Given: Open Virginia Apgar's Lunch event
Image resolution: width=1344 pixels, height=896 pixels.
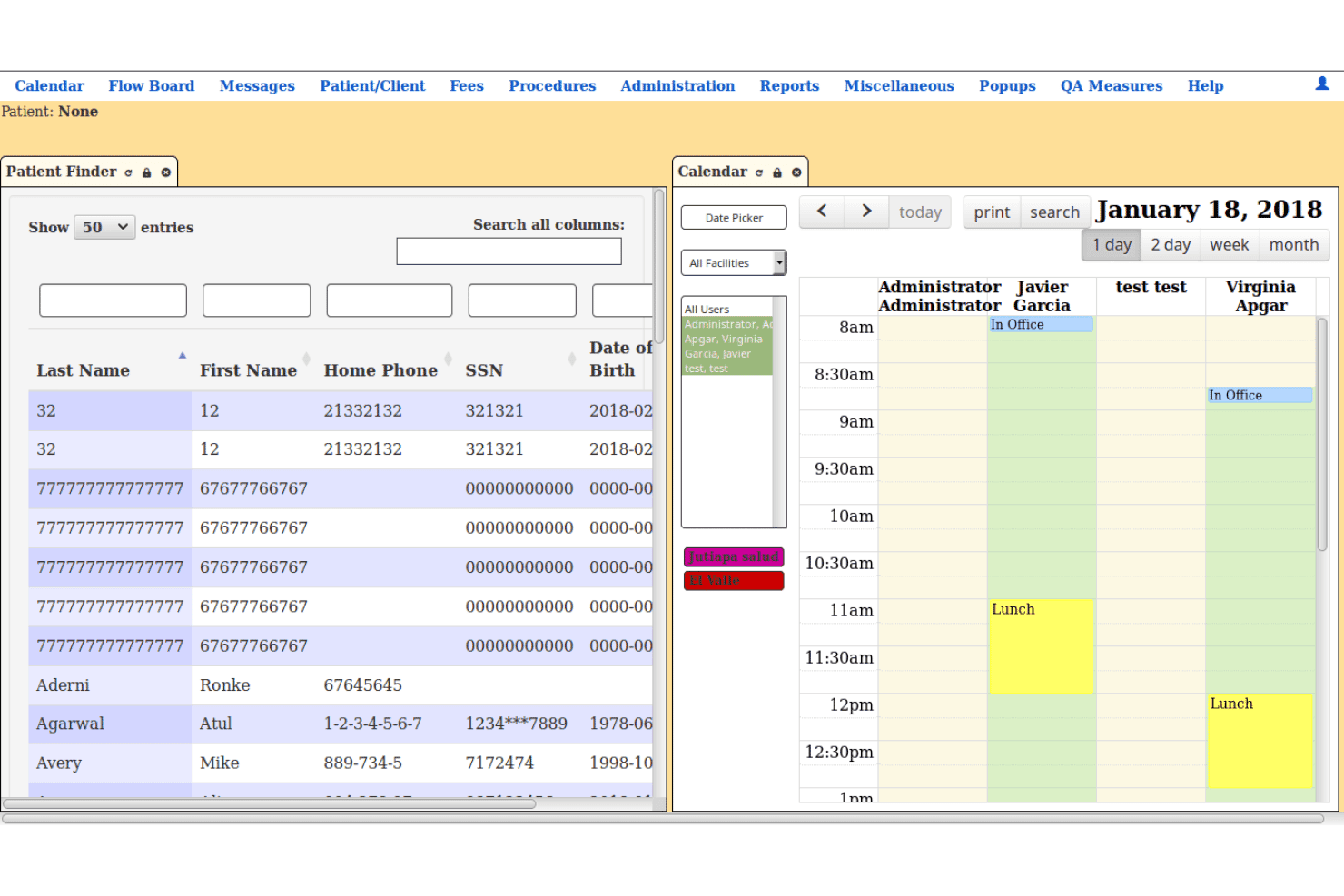Looking at the screenshot, I should [1260, 741].
